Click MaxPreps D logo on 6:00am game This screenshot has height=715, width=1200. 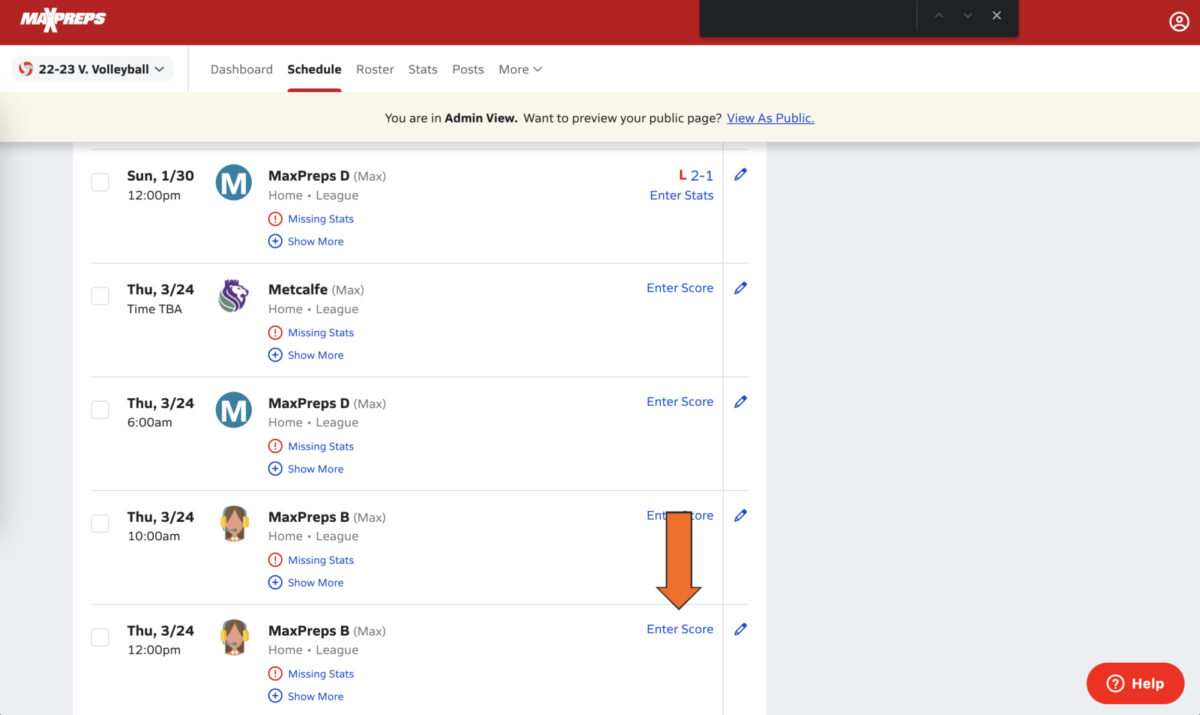click(x=234, y=410)
